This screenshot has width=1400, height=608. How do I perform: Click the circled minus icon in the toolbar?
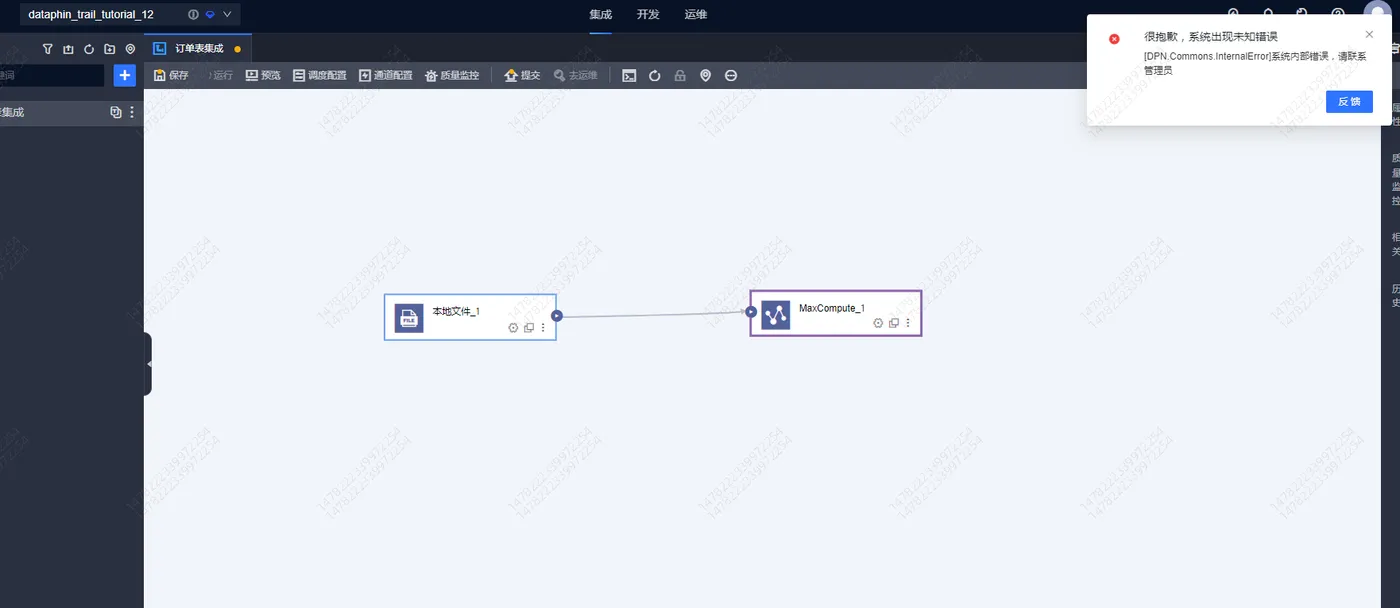coord(731,75)
